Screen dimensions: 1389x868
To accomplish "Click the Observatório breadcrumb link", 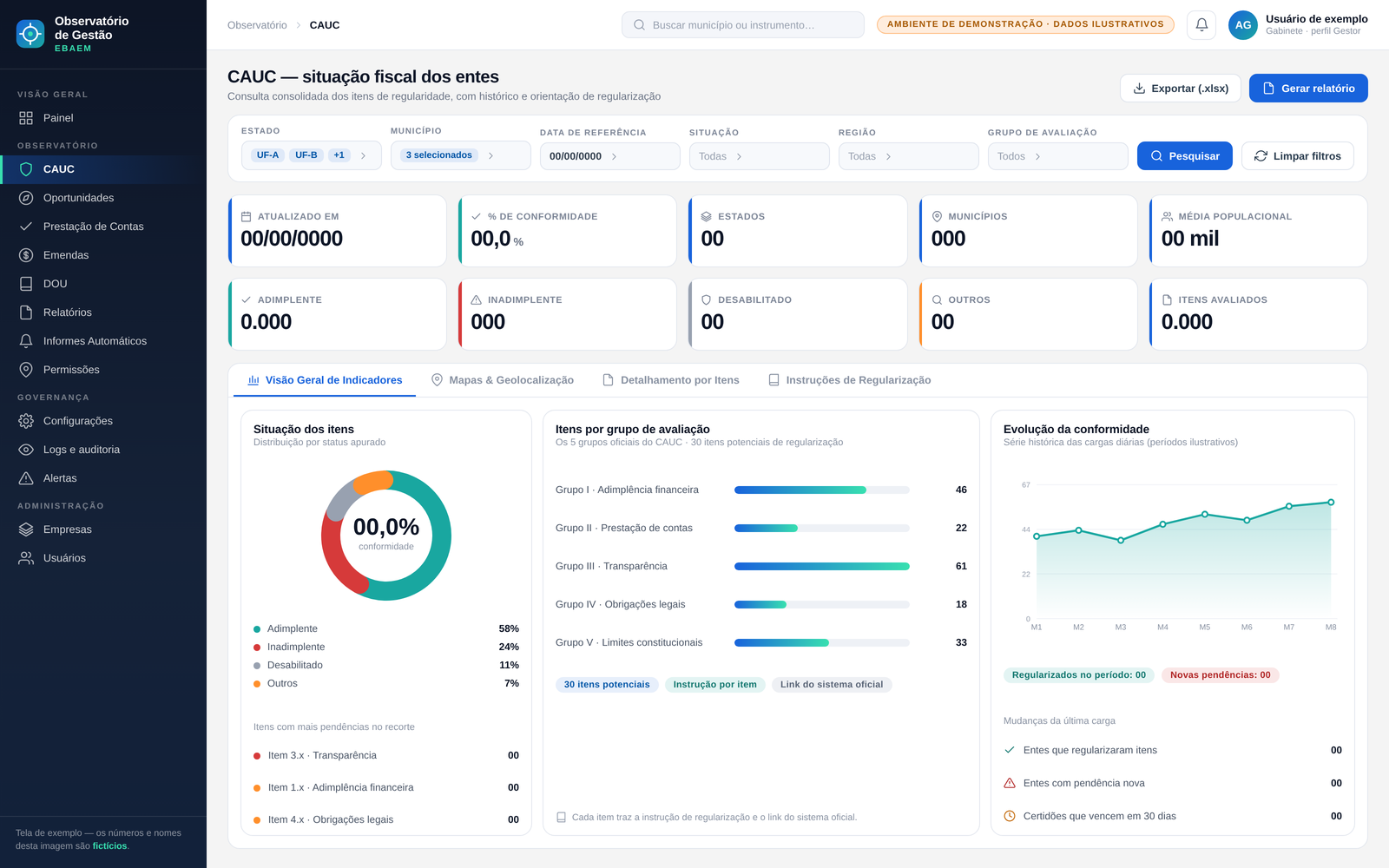I will 257,25.
